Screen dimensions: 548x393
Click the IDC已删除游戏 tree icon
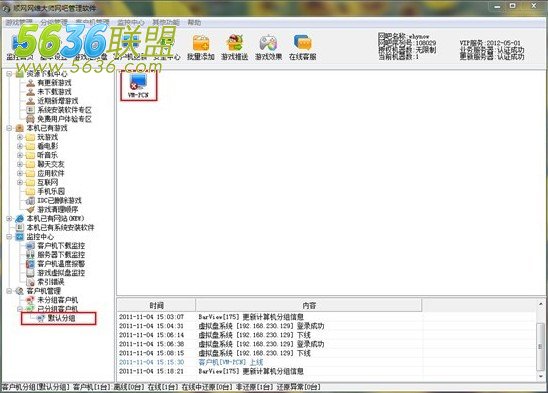pyautogui.click(x=31, y=201)
